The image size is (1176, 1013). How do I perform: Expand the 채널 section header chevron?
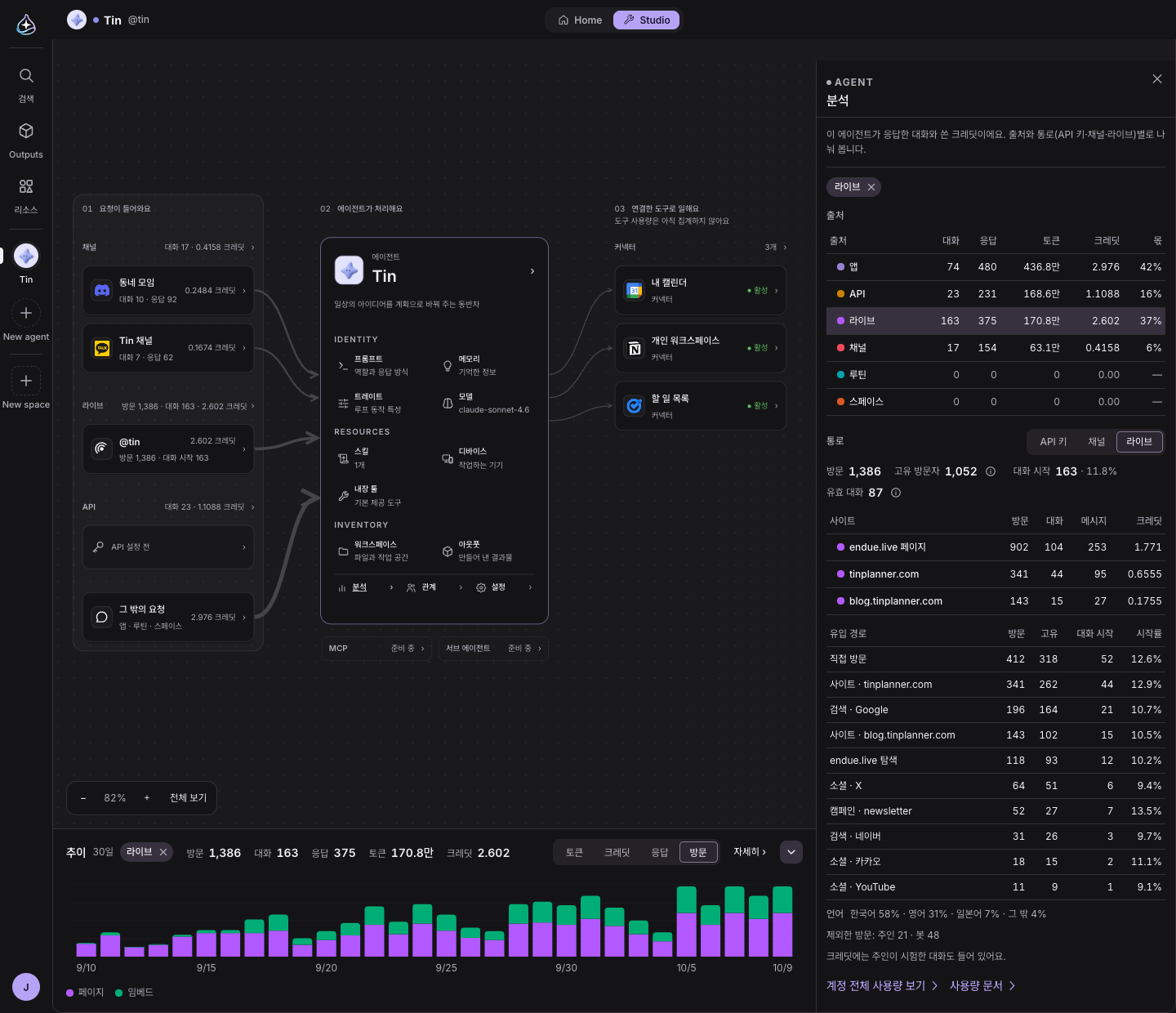coord(252,247)
